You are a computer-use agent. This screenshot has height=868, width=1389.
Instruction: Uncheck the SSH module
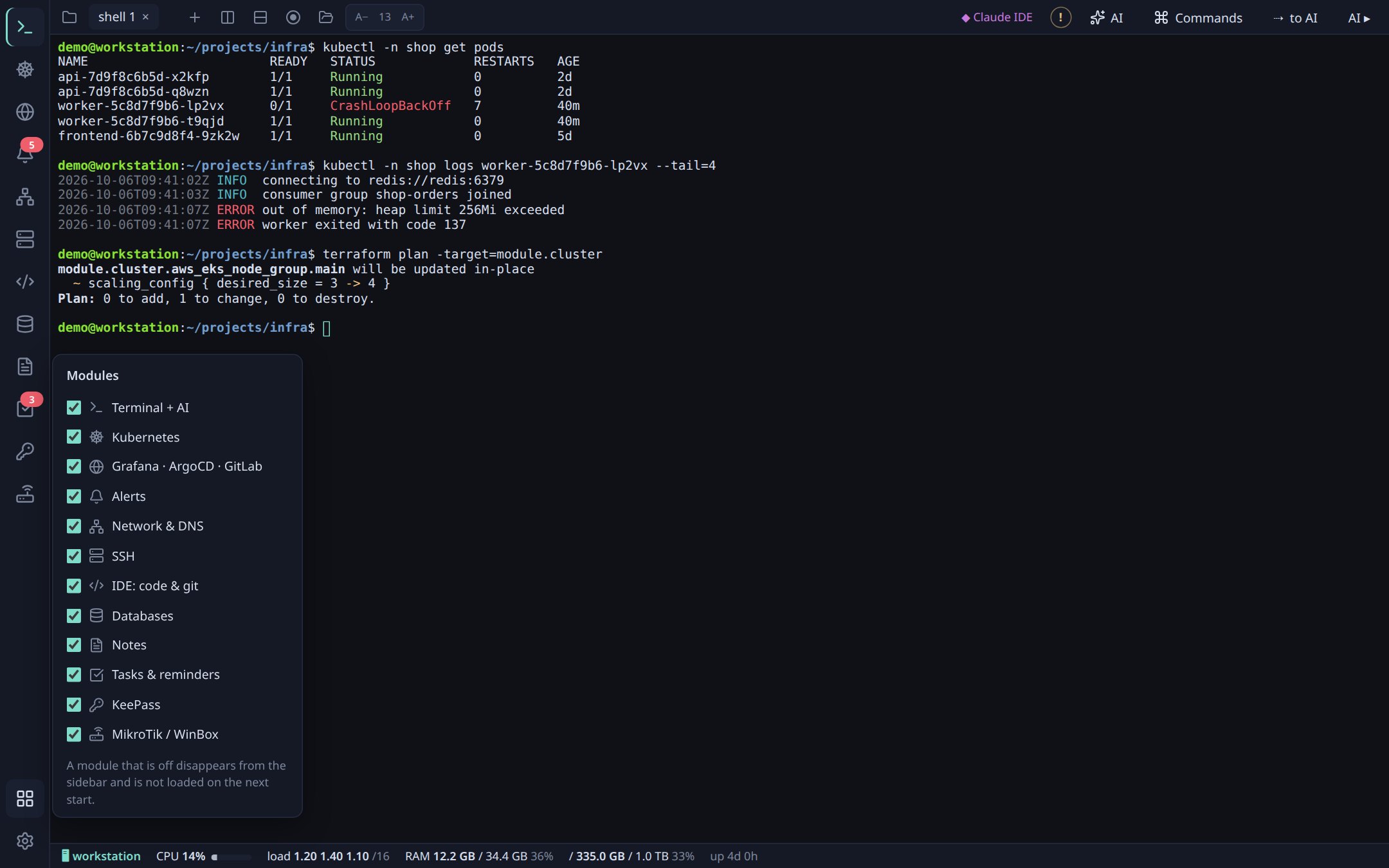point(74,556)
